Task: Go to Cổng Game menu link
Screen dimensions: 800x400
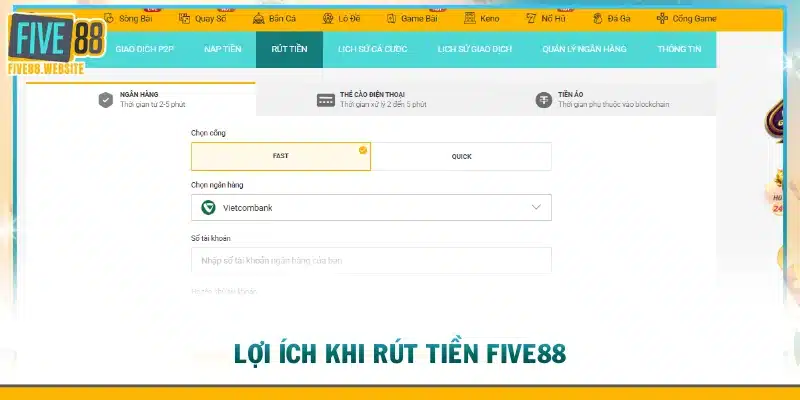Action: 694,19
